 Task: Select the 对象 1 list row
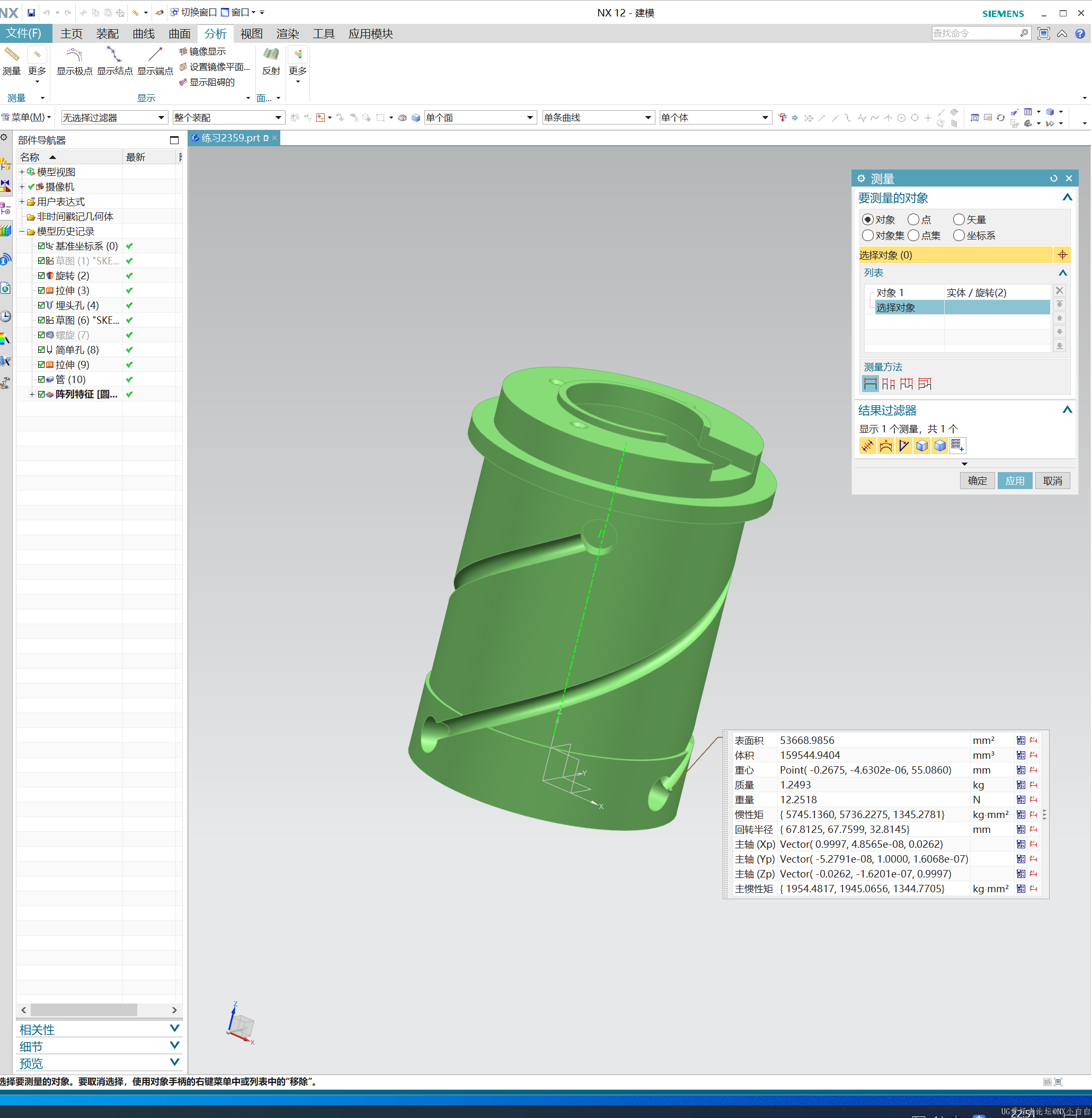pyautogui.click(x=957, y=292)
